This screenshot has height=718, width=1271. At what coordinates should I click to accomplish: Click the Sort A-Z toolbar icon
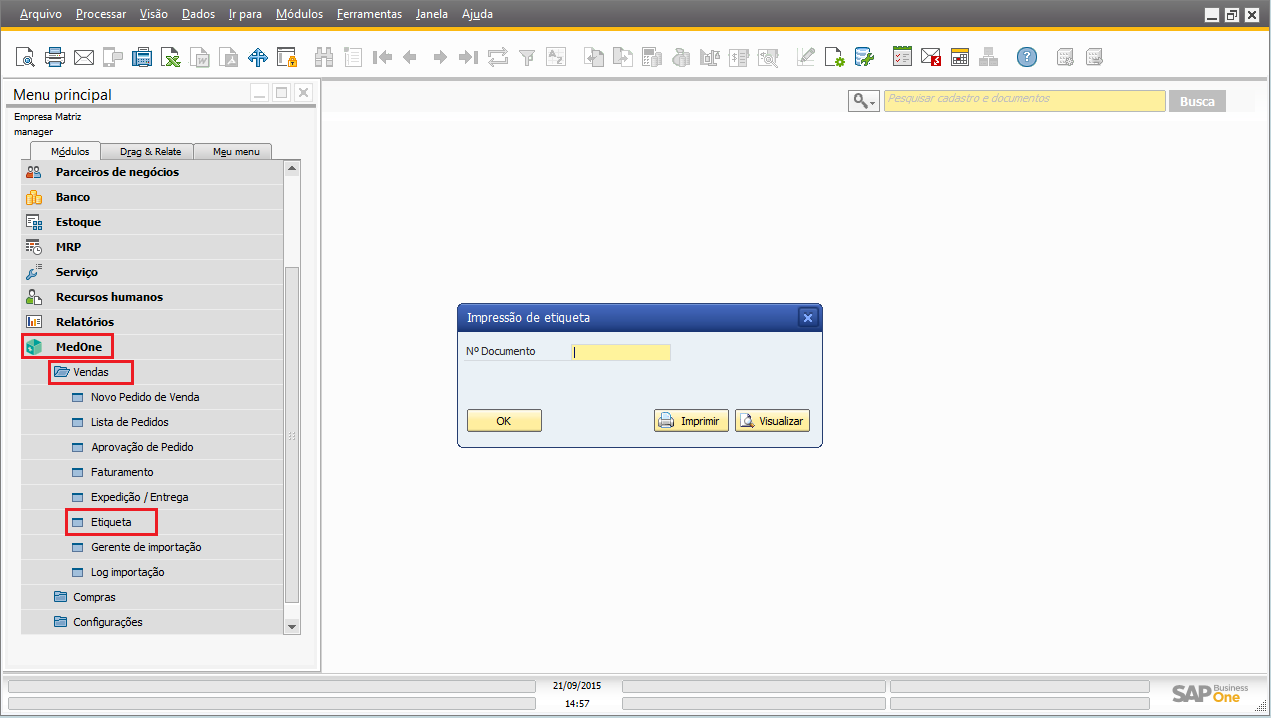555,57
